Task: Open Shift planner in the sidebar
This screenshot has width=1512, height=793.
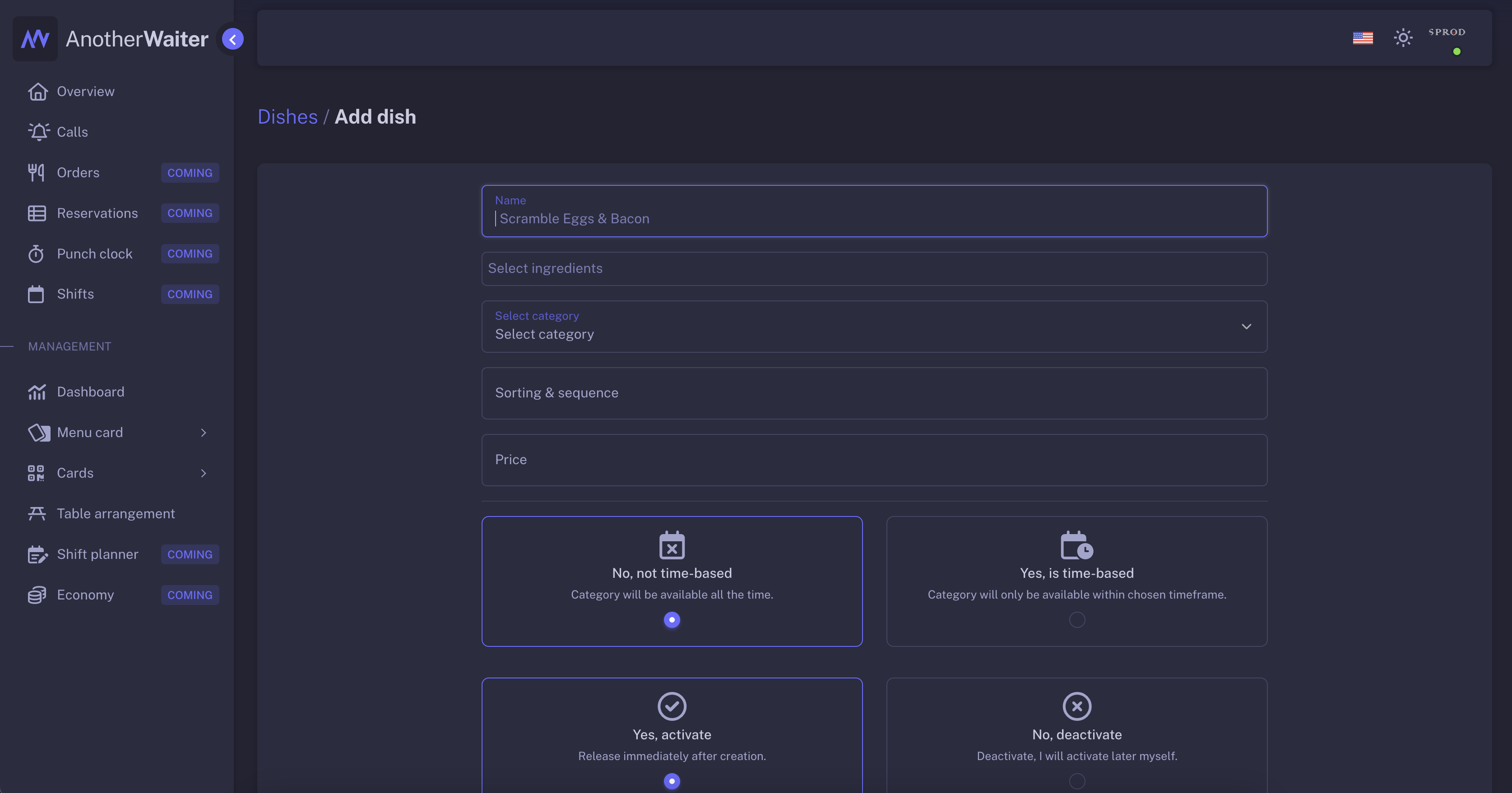Action: point(97,555)
